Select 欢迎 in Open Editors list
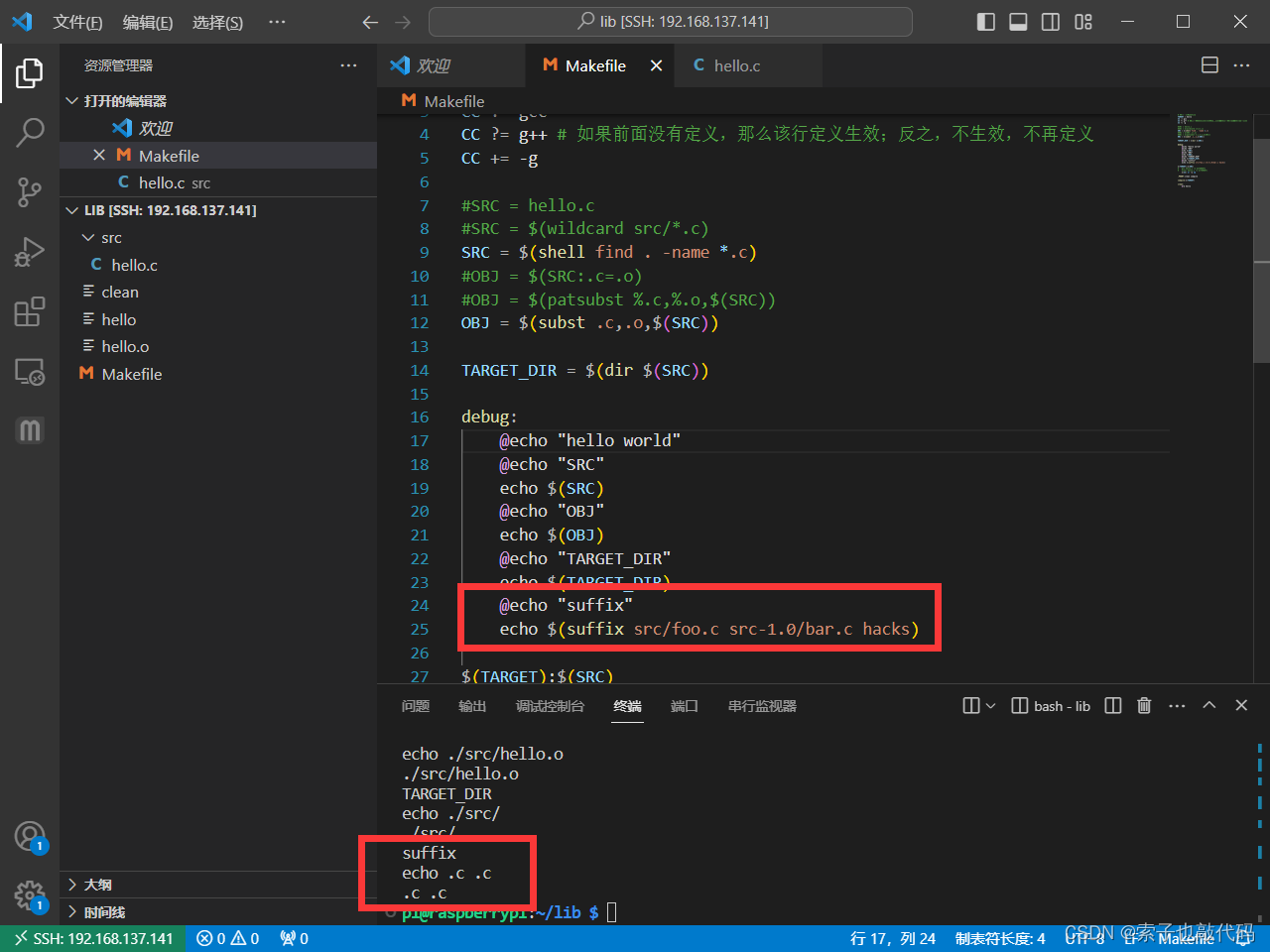The image size is (1270, 952). (218, 128)
